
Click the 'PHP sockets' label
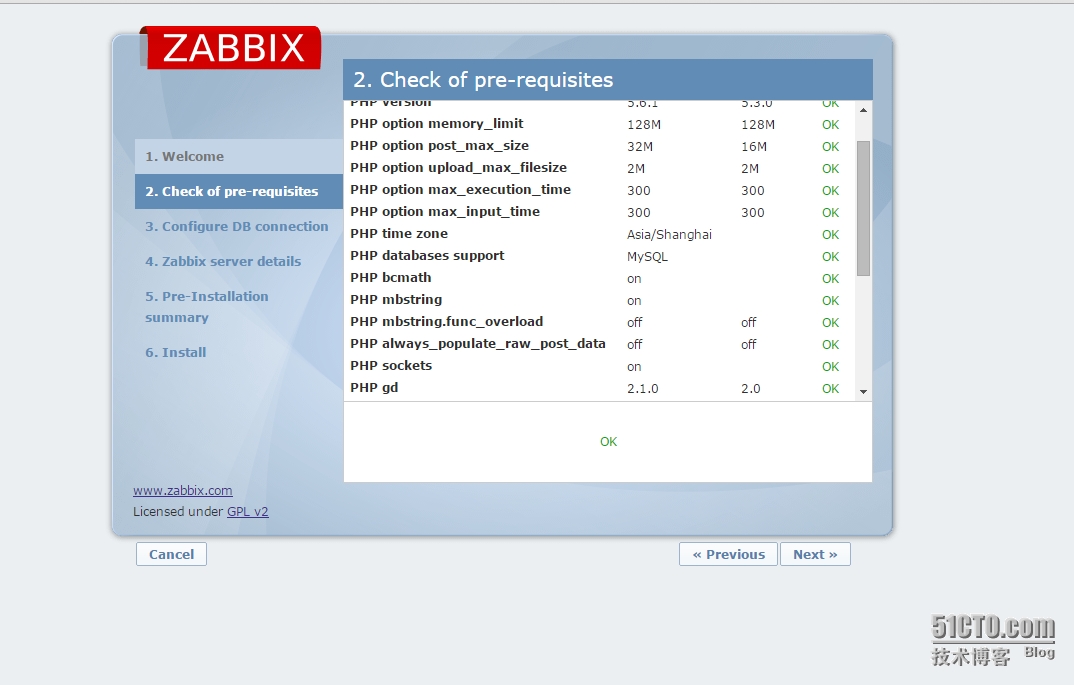pos(391,365)
